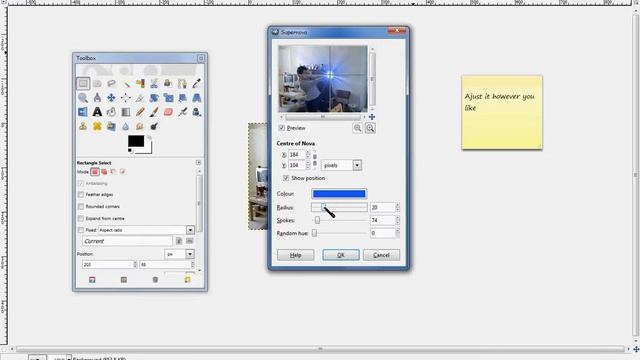Enable the Fixed aspect ratio checkbox

point(81,230)
